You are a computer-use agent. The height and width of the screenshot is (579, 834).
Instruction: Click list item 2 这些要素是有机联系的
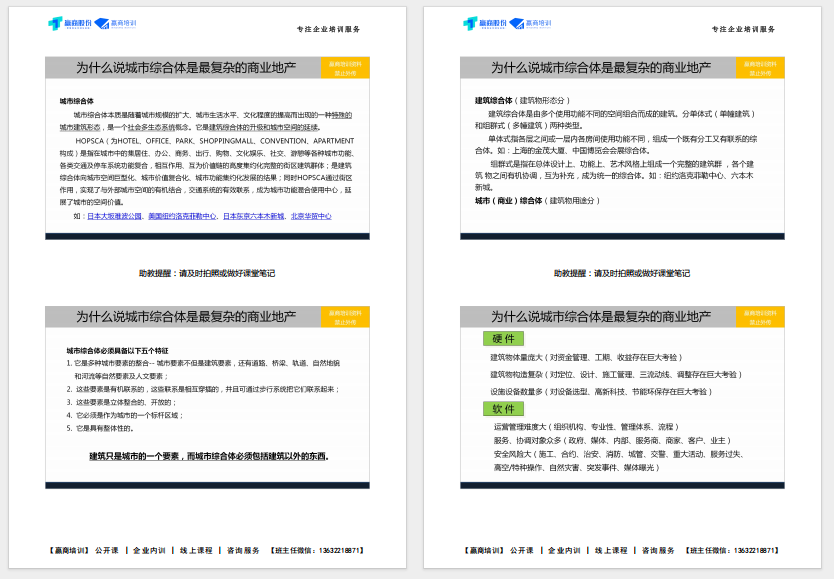click(203, 389)
